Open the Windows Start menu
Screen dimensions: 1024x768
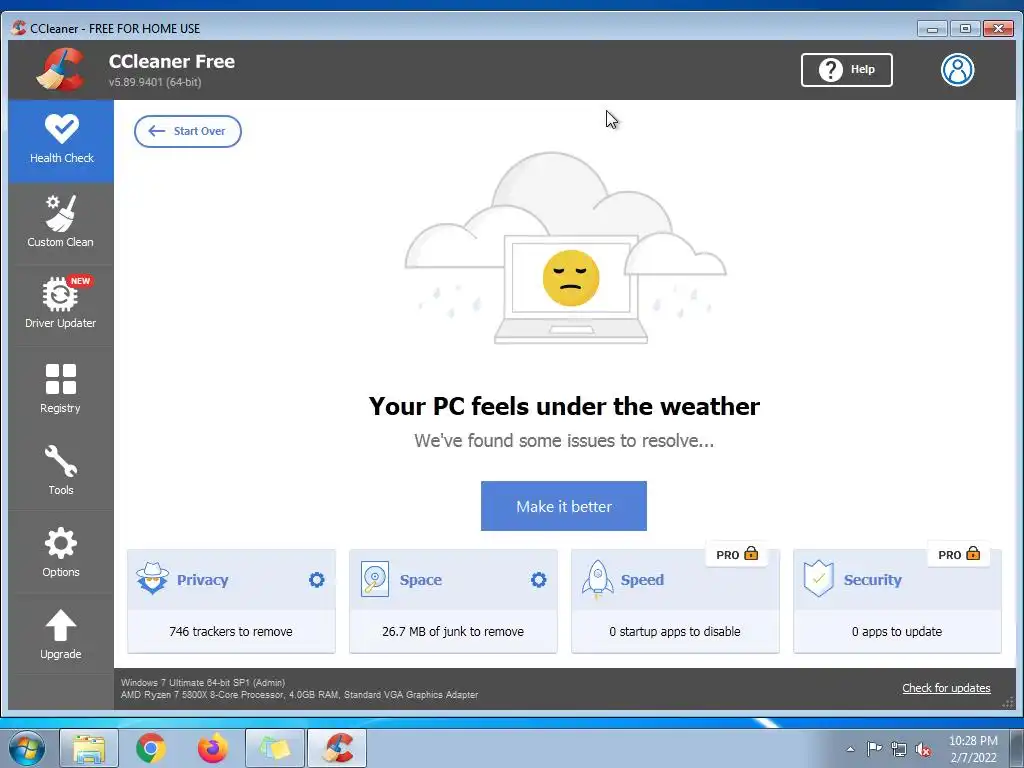pyautogui.click(x=26, y=748)
